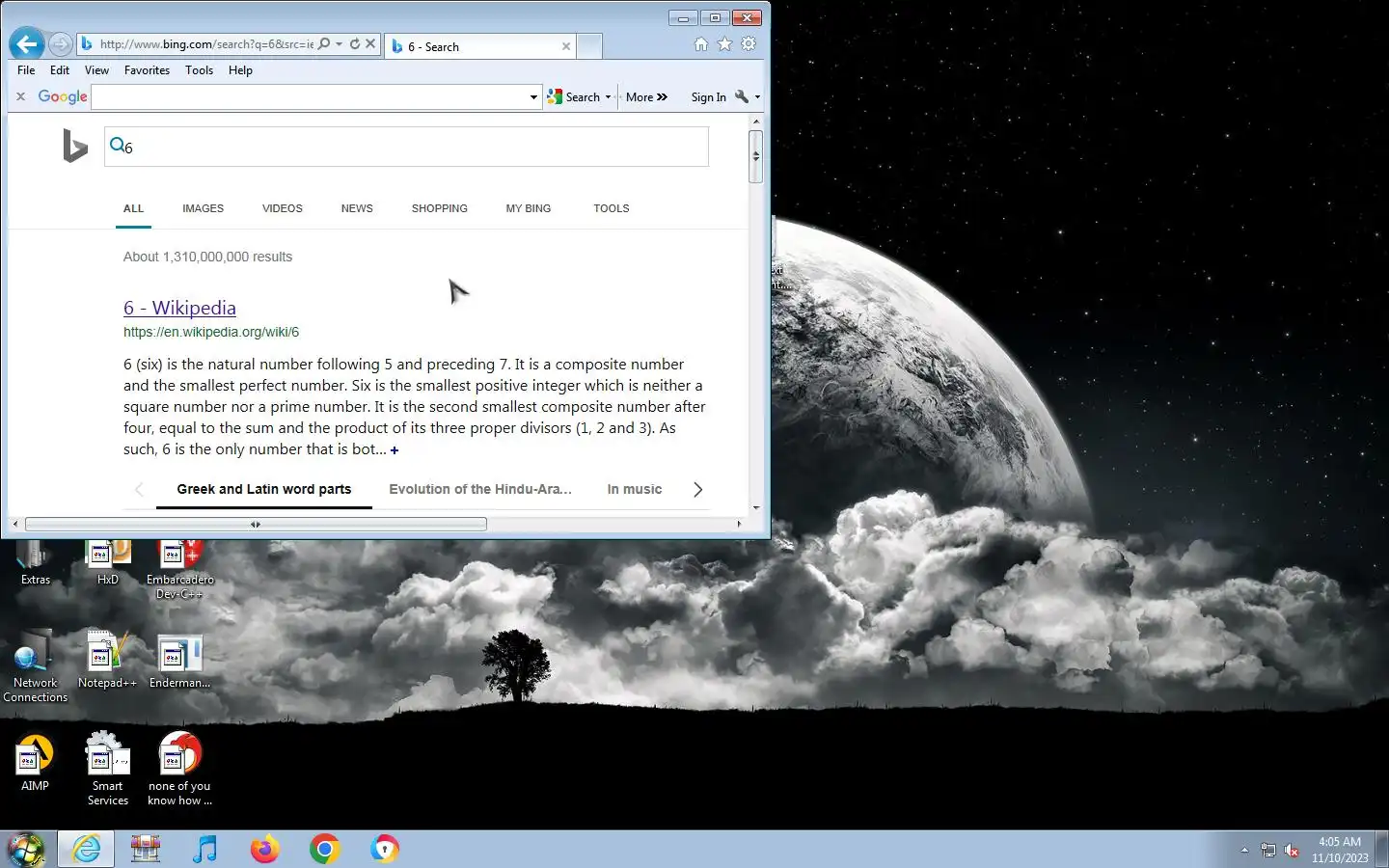Click the muted volume tray icon

pyautogui.click(x=1292, y=851)
